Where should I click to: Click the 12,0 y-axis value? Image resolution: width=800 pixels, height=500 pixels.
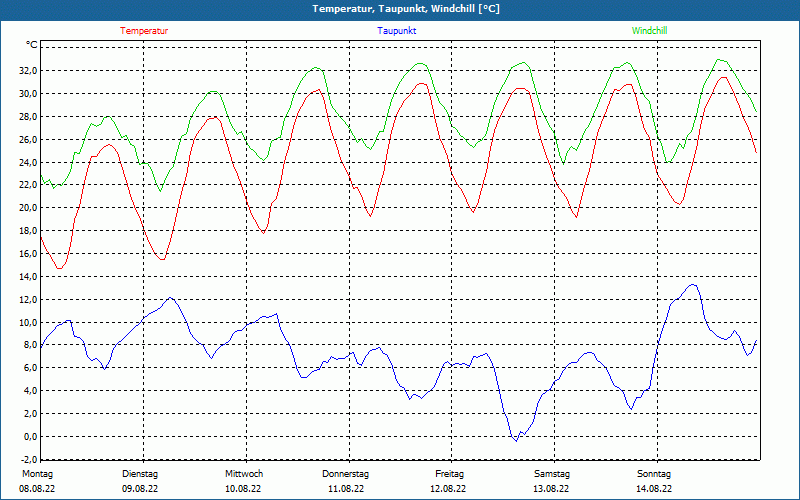click(28, 299)
